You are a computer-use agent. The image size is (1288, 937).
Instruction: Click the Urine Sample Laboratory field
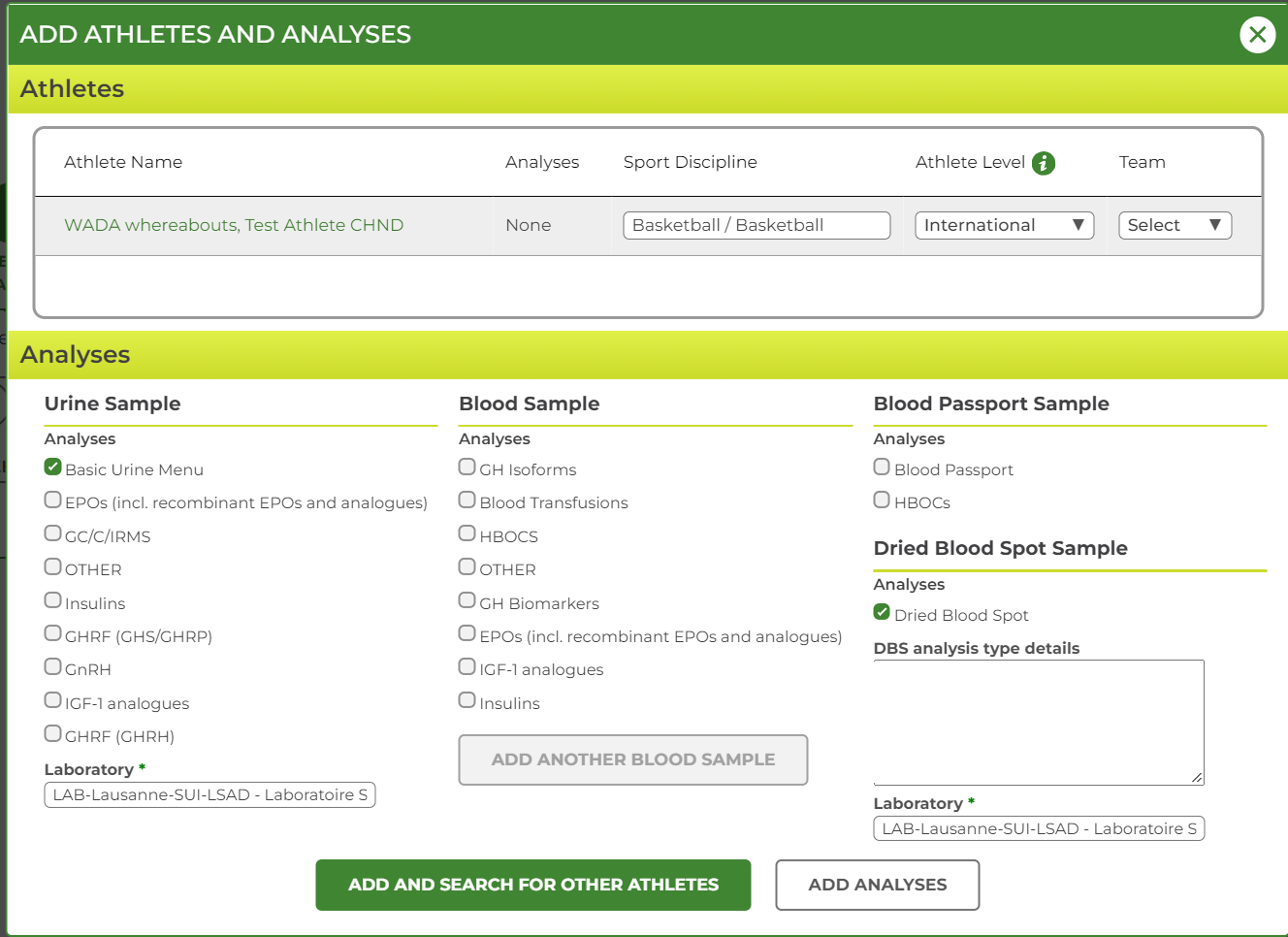(209, 795)
